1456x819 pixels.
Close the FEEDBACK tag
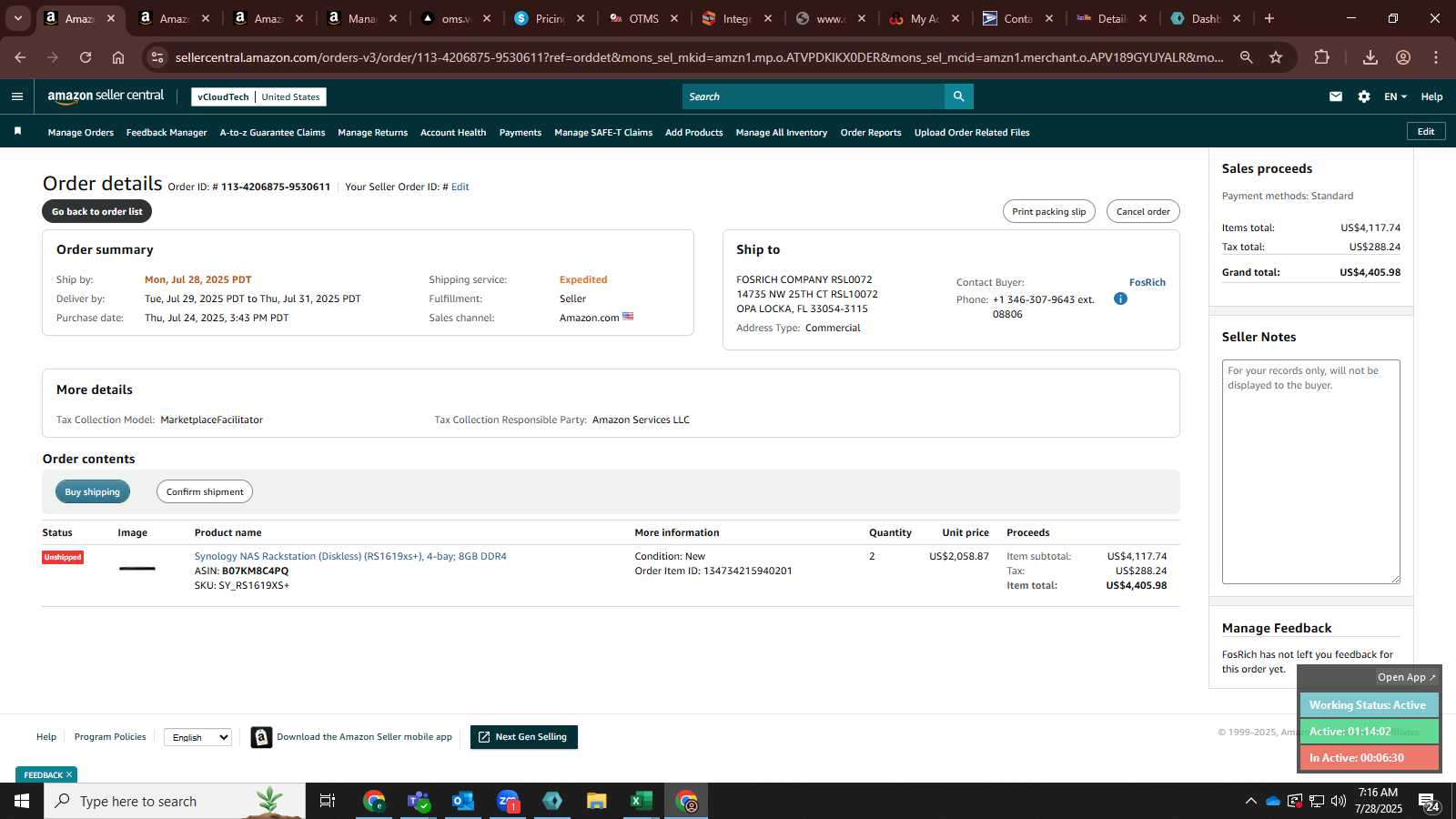pos(69,774)
